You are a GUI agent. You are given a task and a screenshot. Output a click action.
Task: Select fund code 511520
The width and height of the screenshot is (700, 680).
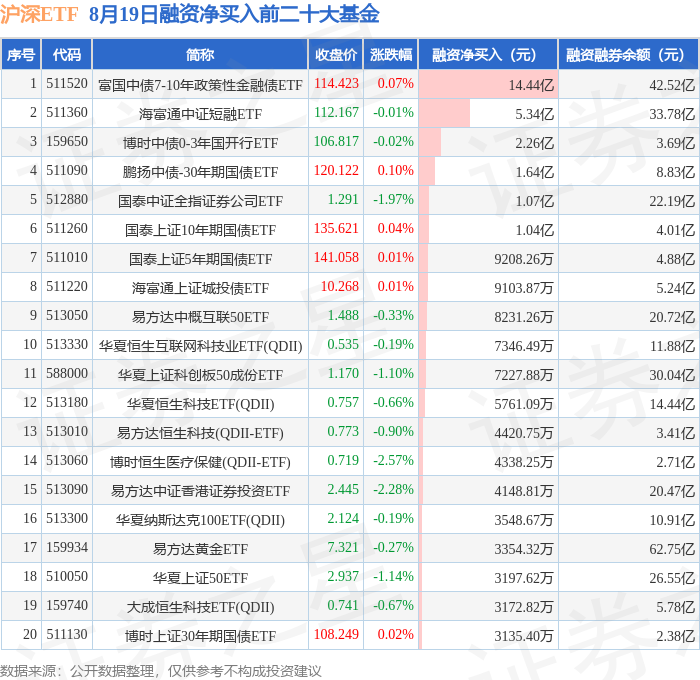67,83
